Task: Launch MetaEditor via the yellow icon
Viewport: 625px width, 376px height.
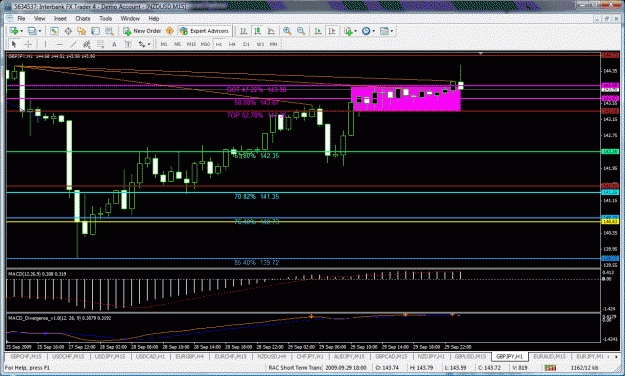Action: (170, 31)
